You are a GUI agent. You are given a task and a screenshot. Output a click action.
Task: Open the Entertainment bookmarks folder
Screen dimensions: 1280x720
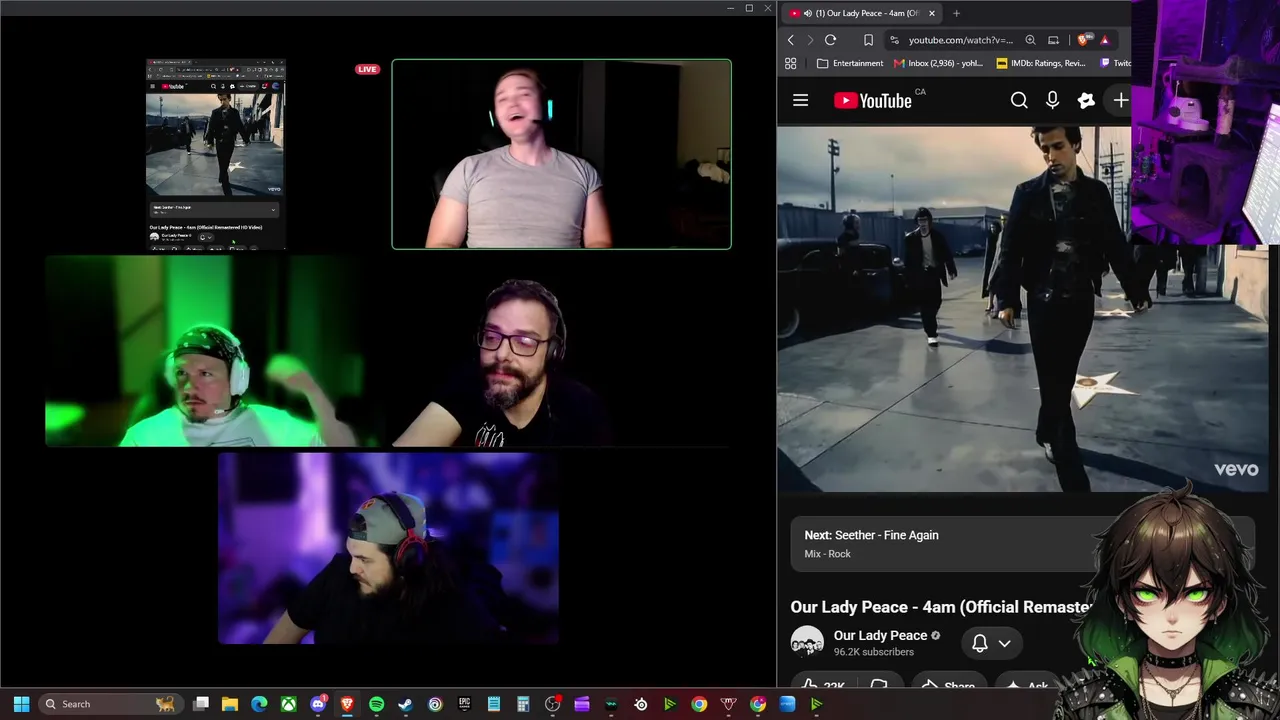(850, 63)
